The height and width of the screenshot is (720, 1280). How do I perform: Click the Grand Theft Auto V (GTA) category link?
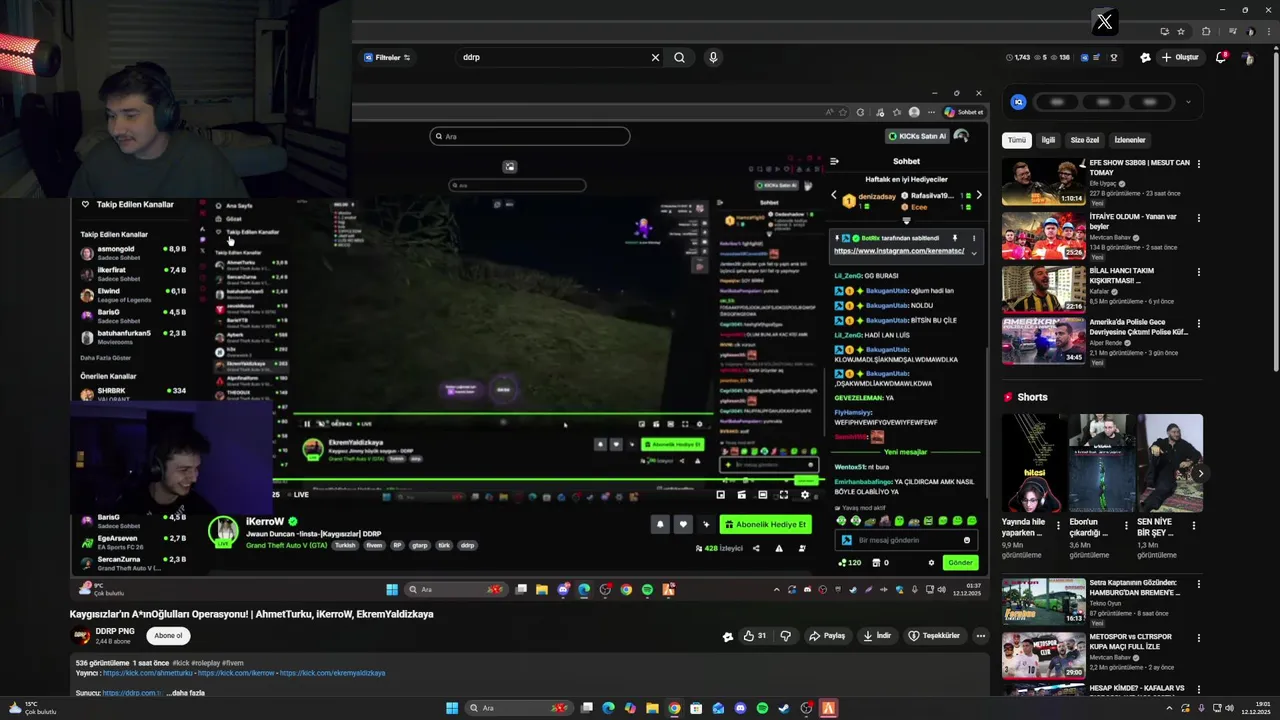pyautogui.click(x=287, y=545)
